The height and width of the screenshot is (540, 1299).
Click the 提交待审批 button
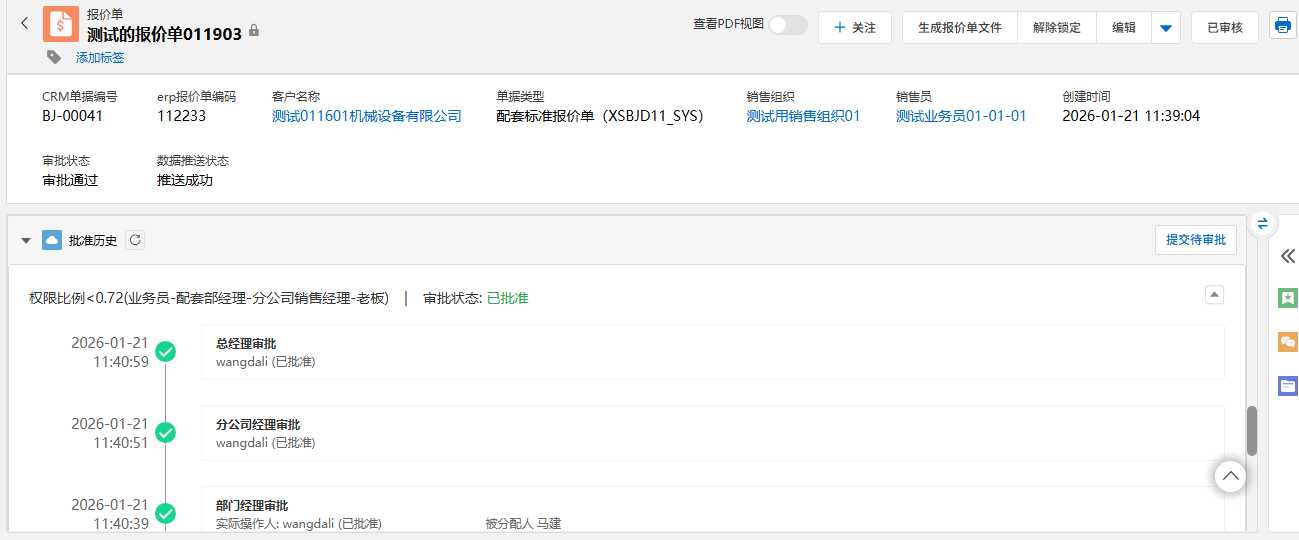[1195, 240]
